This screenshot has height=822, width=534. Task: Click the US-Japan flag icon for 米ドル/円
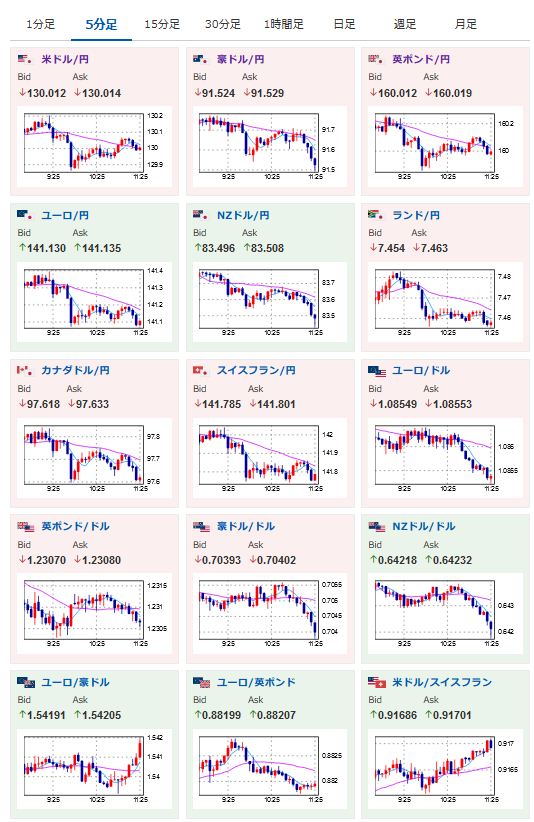tap(25, 59)
